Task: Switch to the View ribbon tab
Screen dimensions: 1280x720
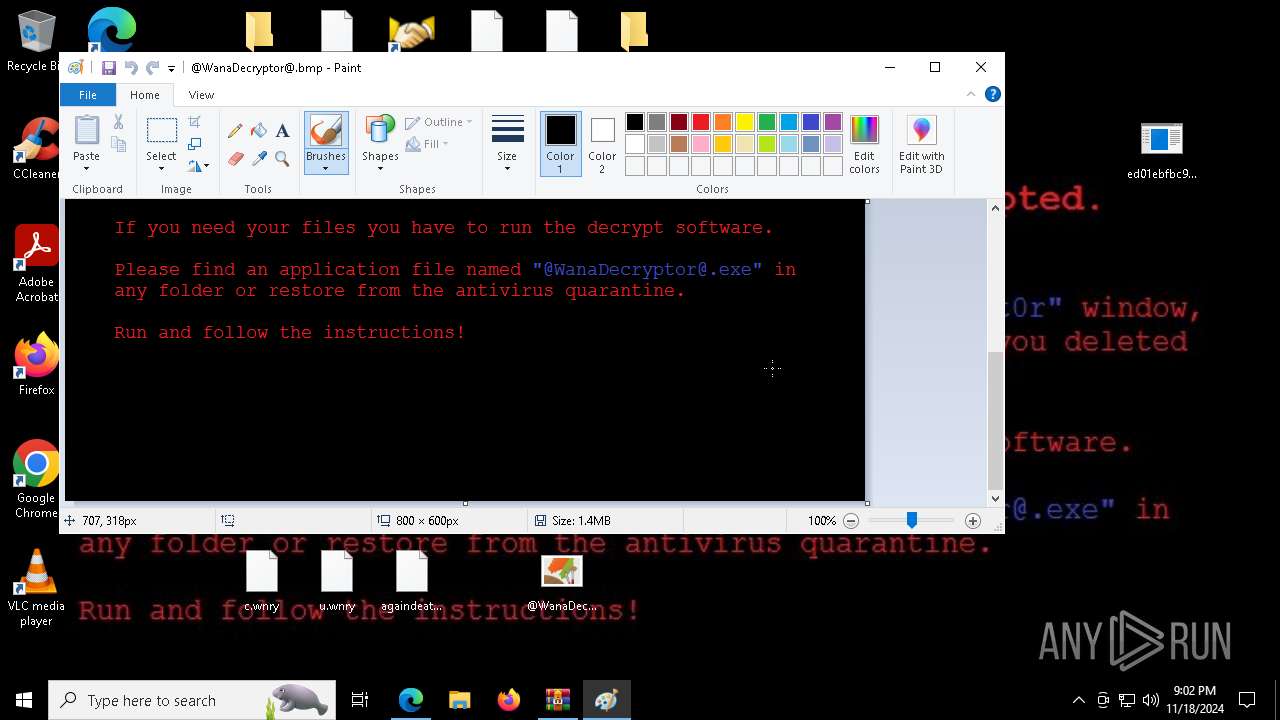Action: click(201, 95)
